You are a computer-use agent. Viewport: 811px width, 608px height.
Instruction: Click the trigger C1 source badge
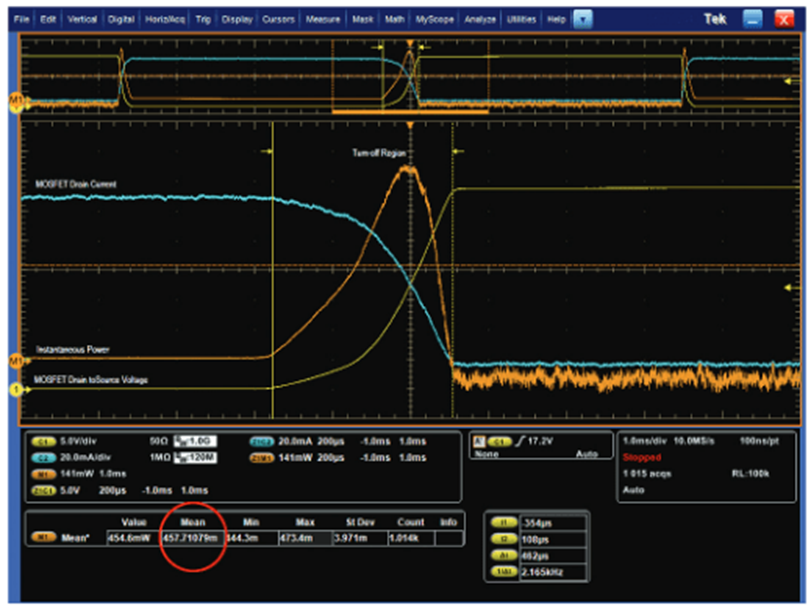tap(498, 440)
